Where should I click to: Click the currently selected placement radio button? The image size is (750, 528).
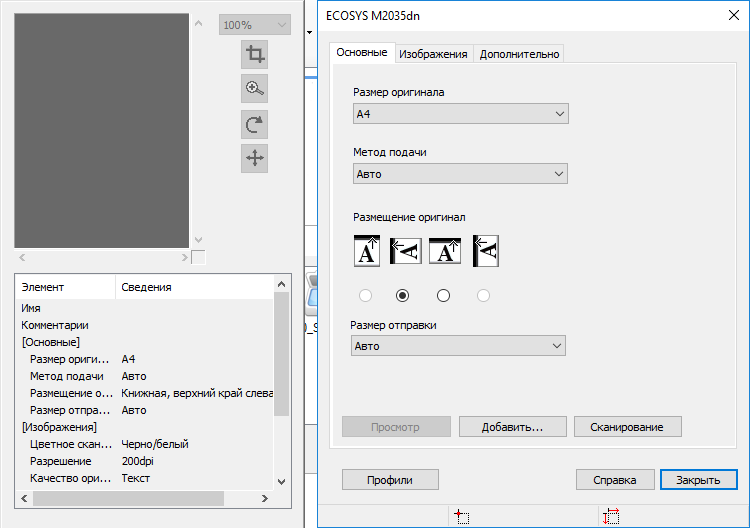403,295
